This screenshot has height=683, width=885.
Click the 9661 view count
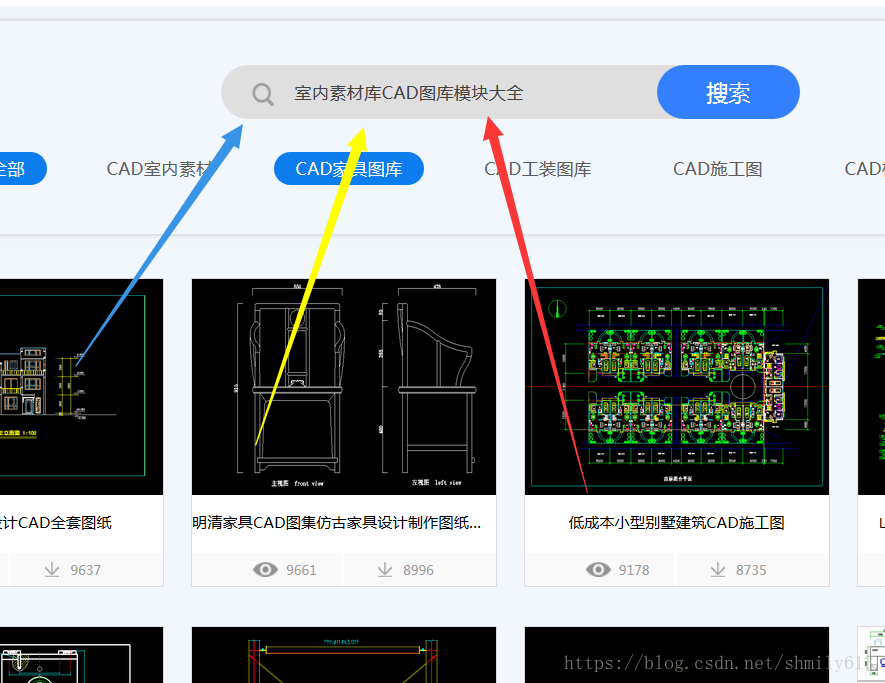coord(301,570)
